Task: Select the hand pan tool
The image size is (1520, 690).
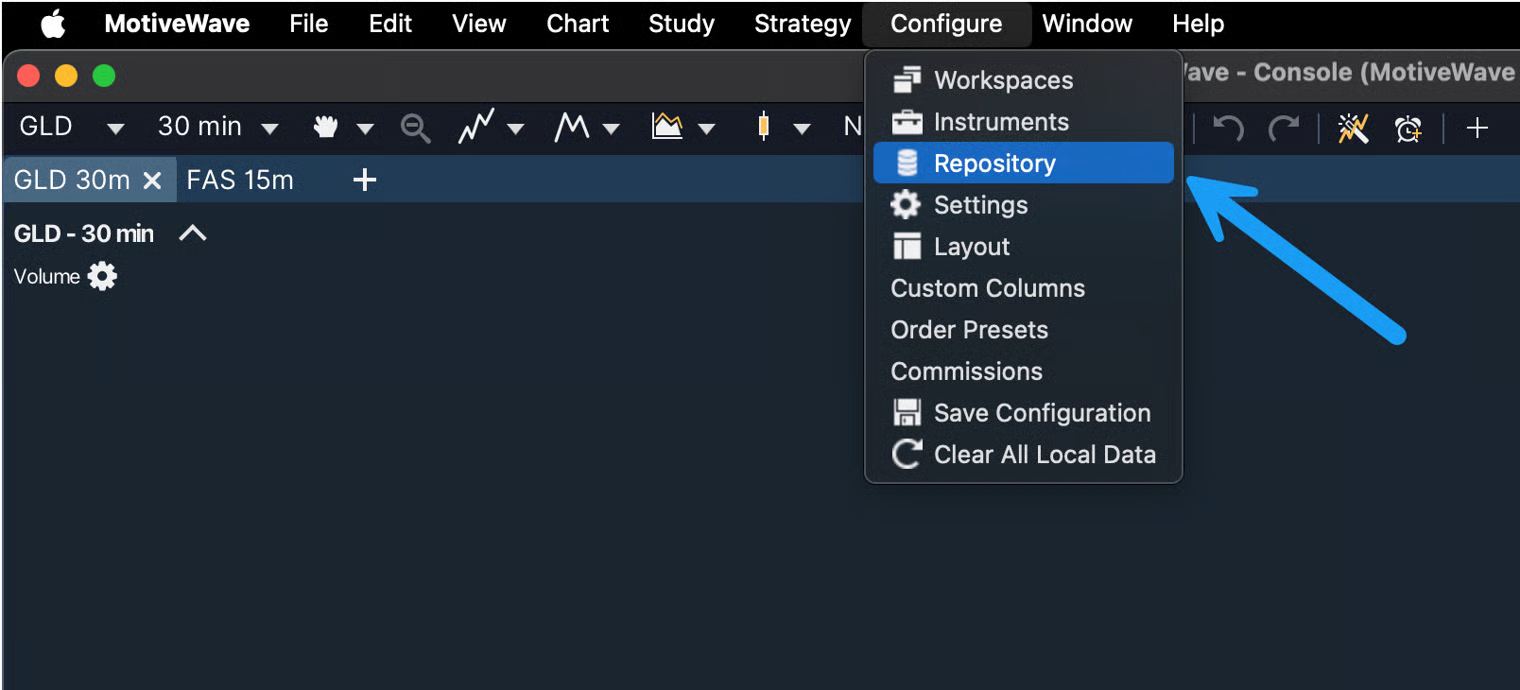Action: pos(326,127)
